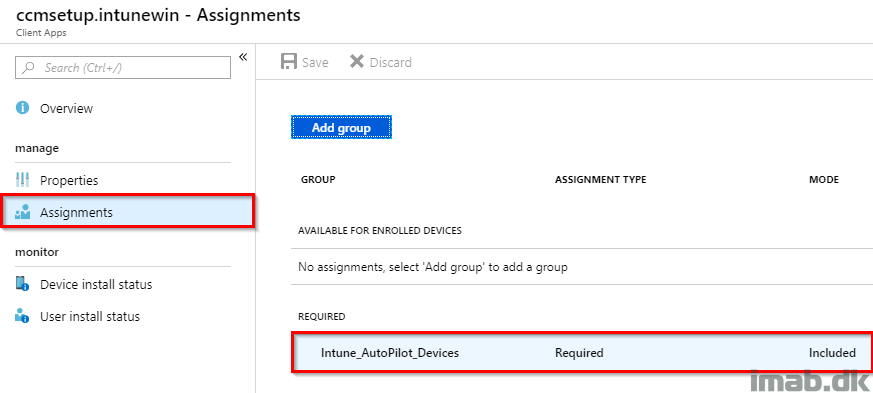Click the GROUP column header
Image resolution: width=873 pixels, height=393 pixels.
coord(318,180)
